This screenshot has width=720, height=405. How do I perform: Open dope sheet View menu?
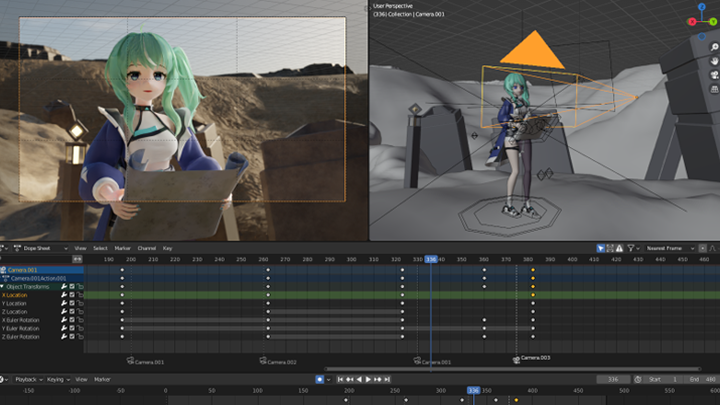80,248
